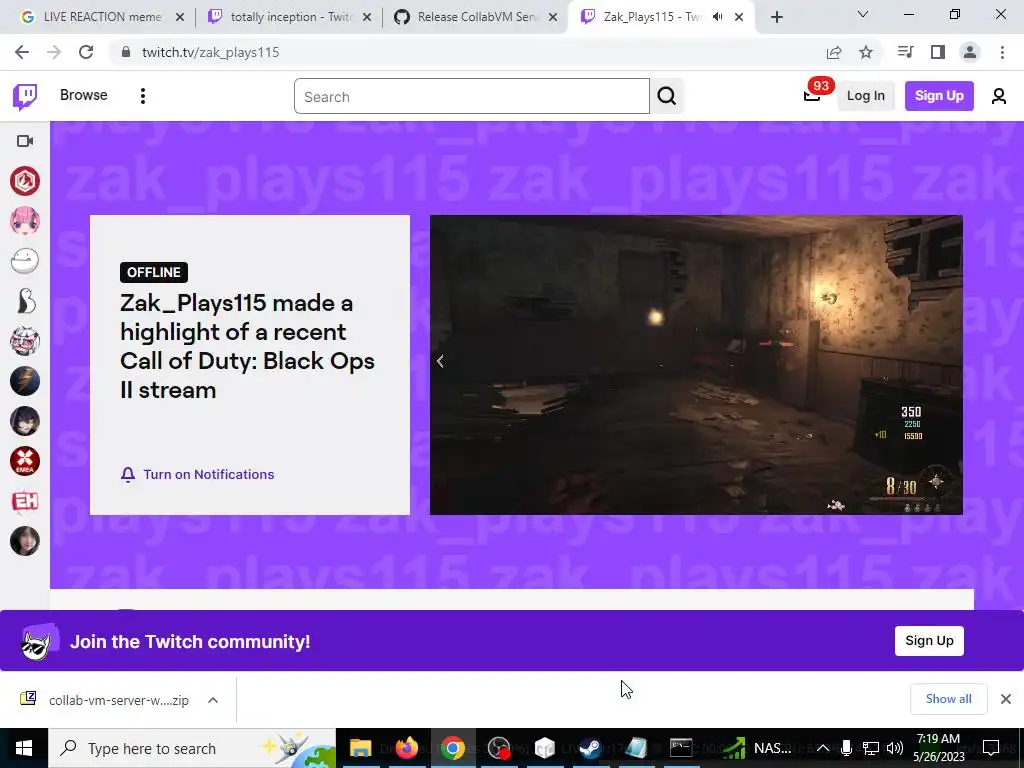Open OBS Studio from the taskbar
Screen dimensions: 1024x768
(x=500, y=748)
